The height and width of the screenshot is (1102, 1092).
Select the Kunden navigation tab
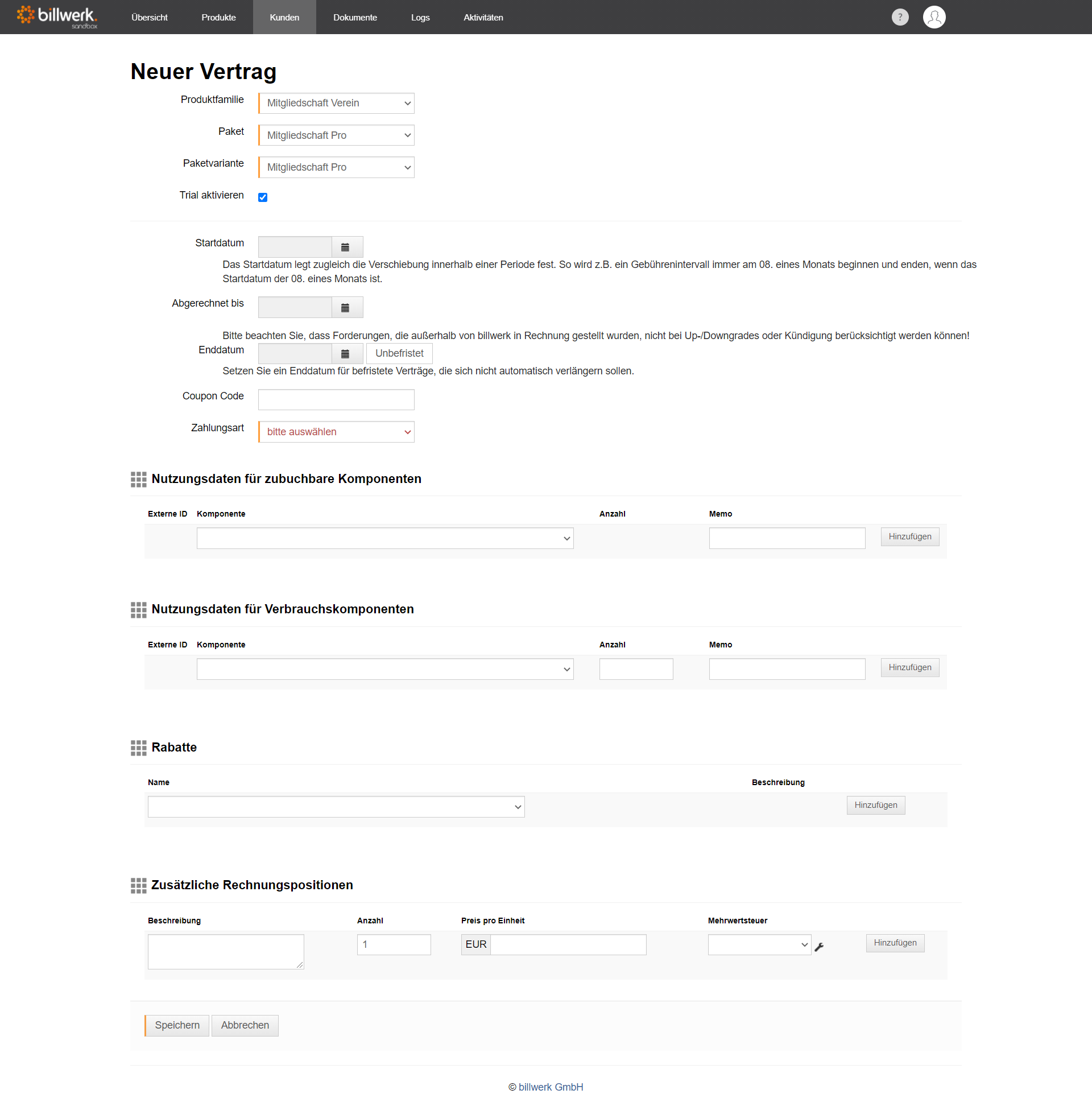[284, 17]
